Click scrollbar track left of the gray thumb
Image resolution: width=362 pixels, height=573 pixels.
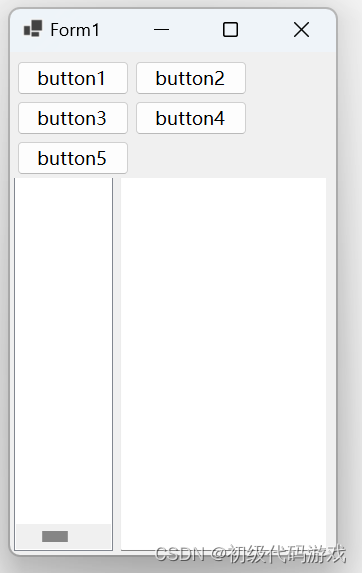click(29, 536)
